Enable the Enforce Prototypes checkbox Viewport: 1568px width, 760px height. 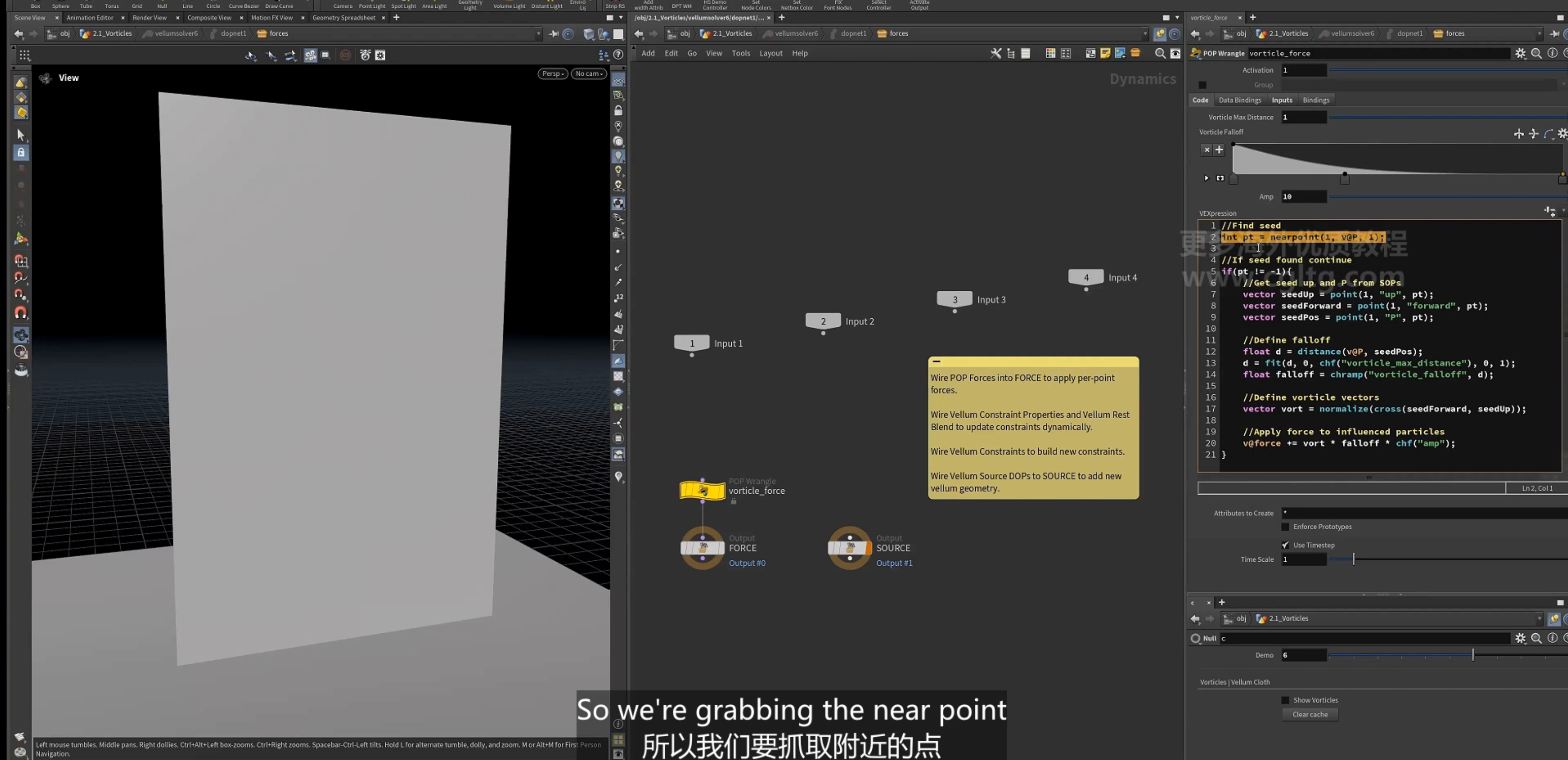(x=1286, y=527)
